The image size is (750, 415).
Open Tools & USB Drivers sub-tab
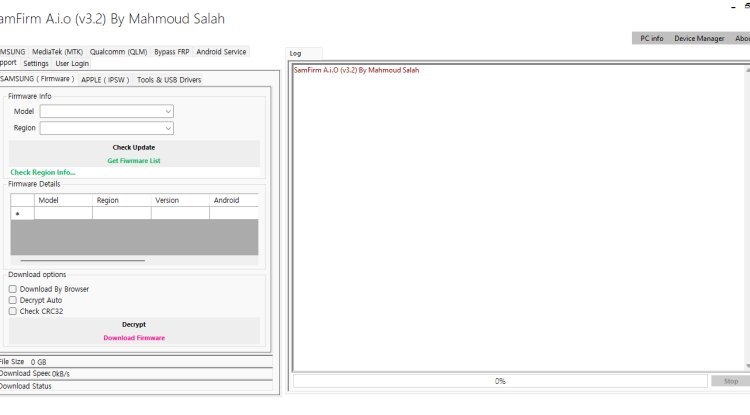click(169, 80)
